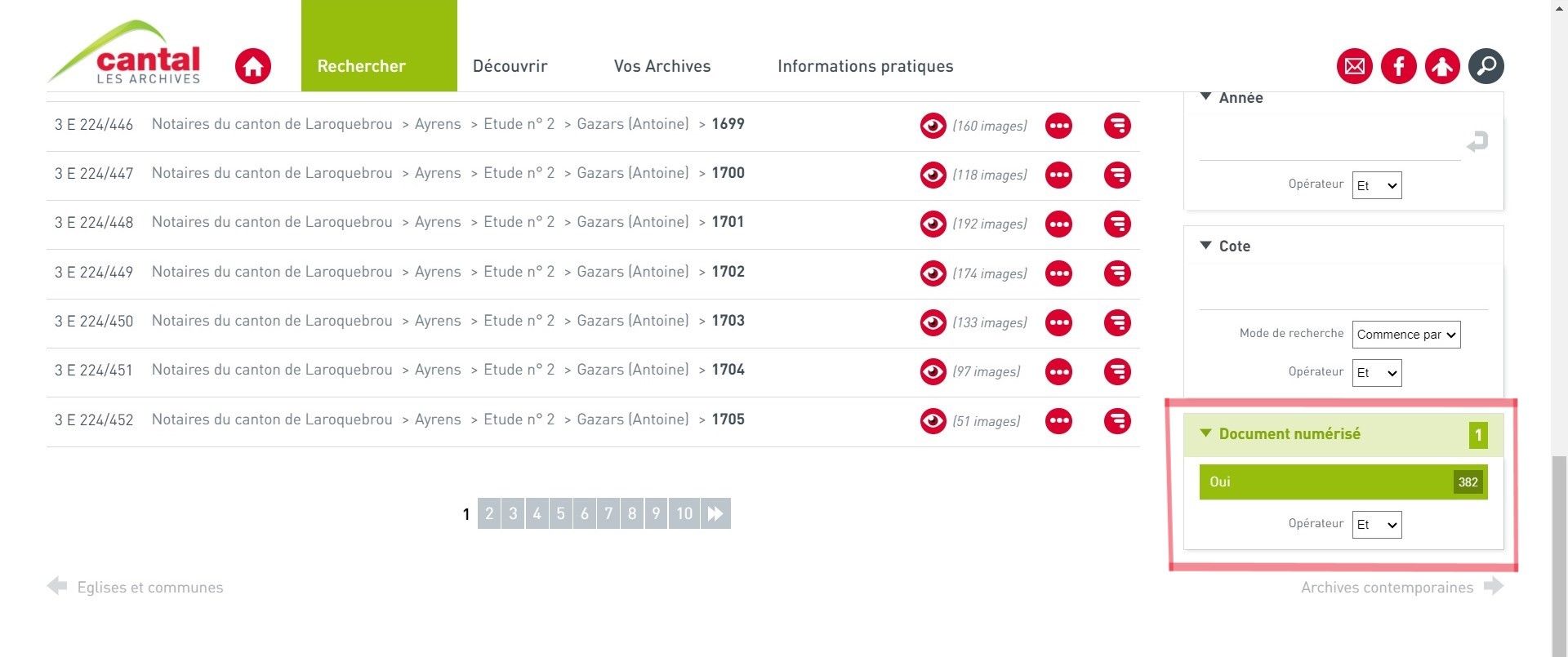Viewport: 1568px width, 657px height.
Task: Click the Année field reset arrow icon
Action: [1477, 142]
